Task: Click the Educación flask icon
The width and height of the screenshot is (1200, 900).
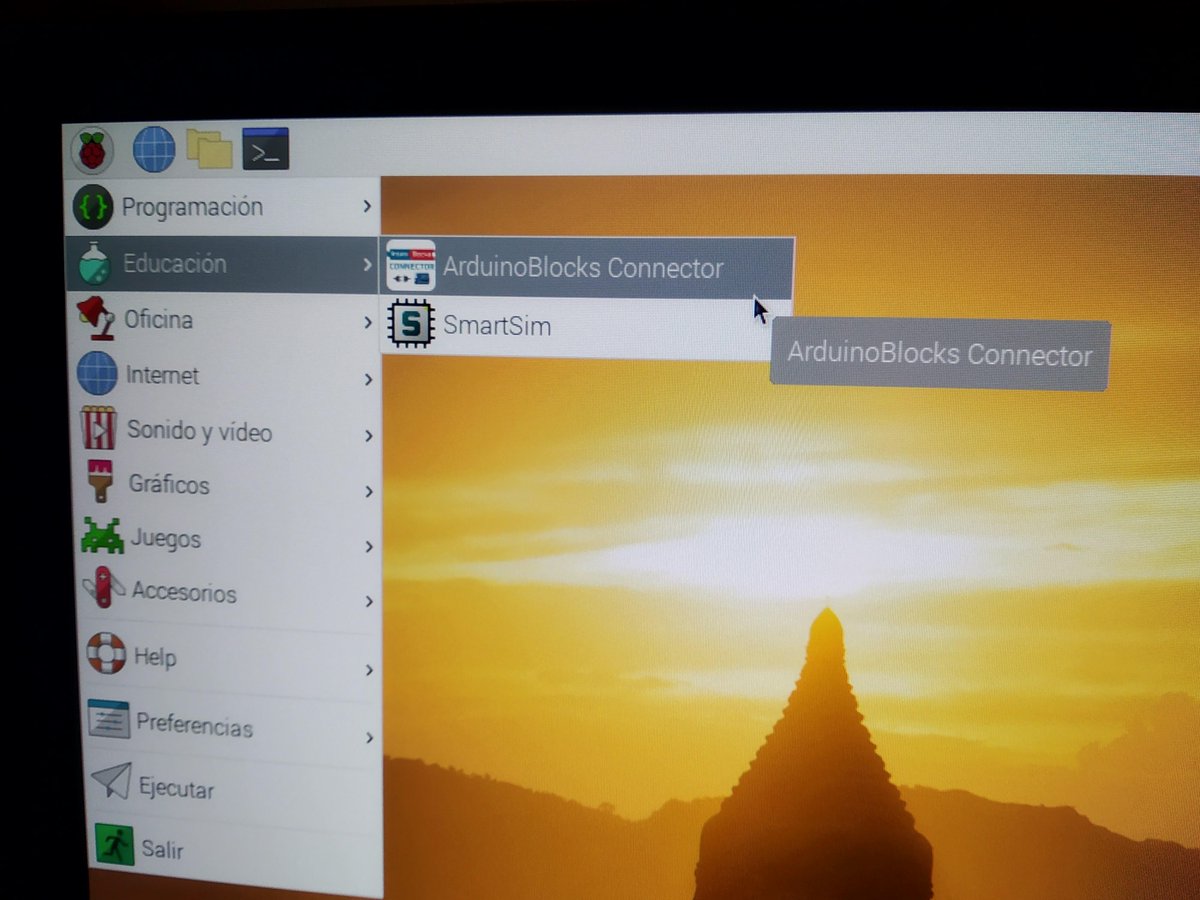Action: point(94,264)
